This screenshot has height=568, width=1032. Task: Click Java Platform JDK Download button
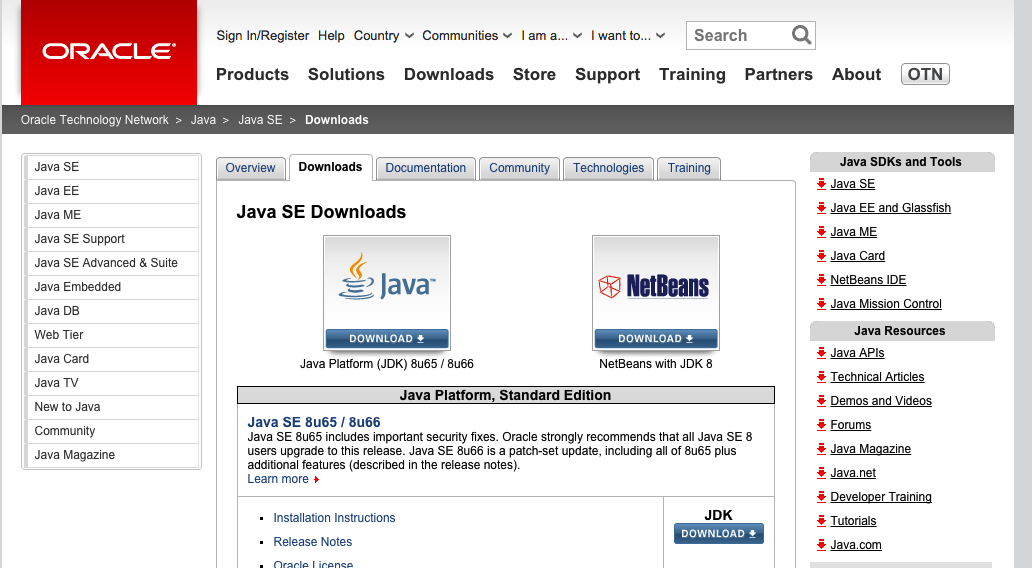tap(387, 339)
